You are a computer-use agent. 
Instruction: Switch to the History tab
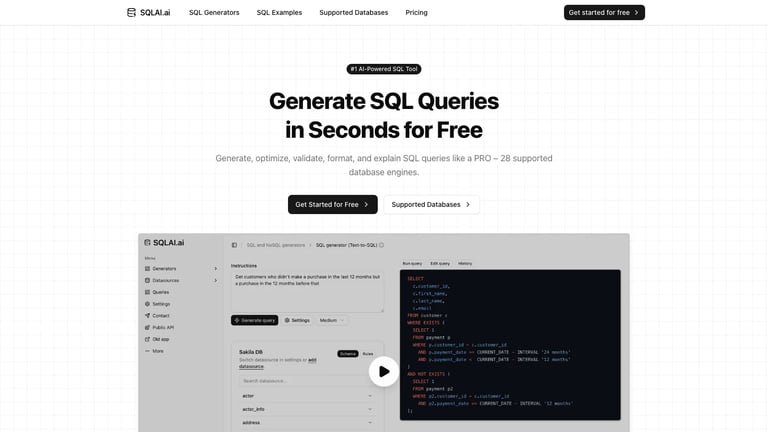point(465,264)
